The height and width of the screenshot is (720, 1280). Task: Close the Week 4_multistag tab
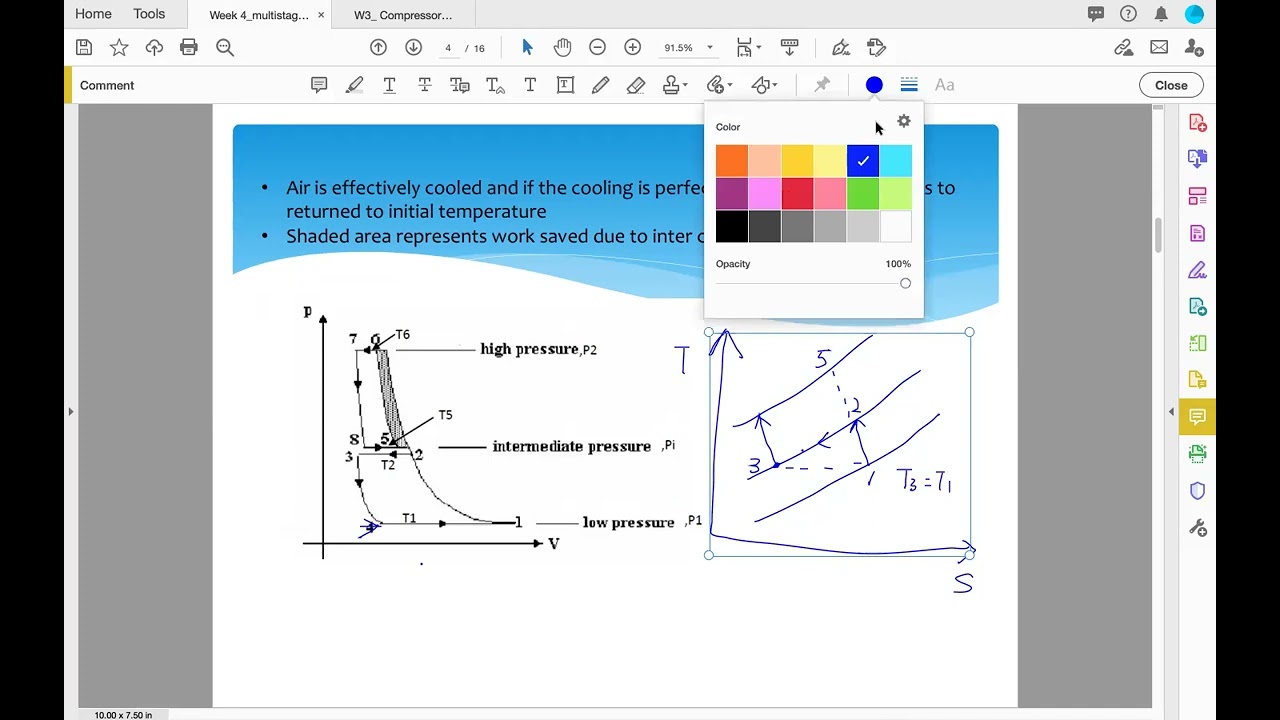[320, 15]
